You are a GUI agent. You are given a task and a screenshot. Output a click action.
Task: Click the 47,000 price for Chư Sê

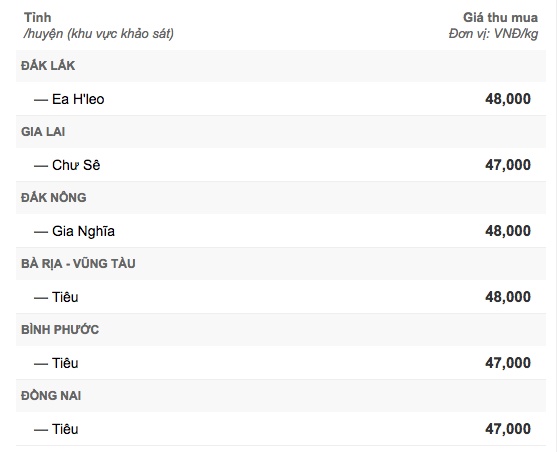pos(508,165)
